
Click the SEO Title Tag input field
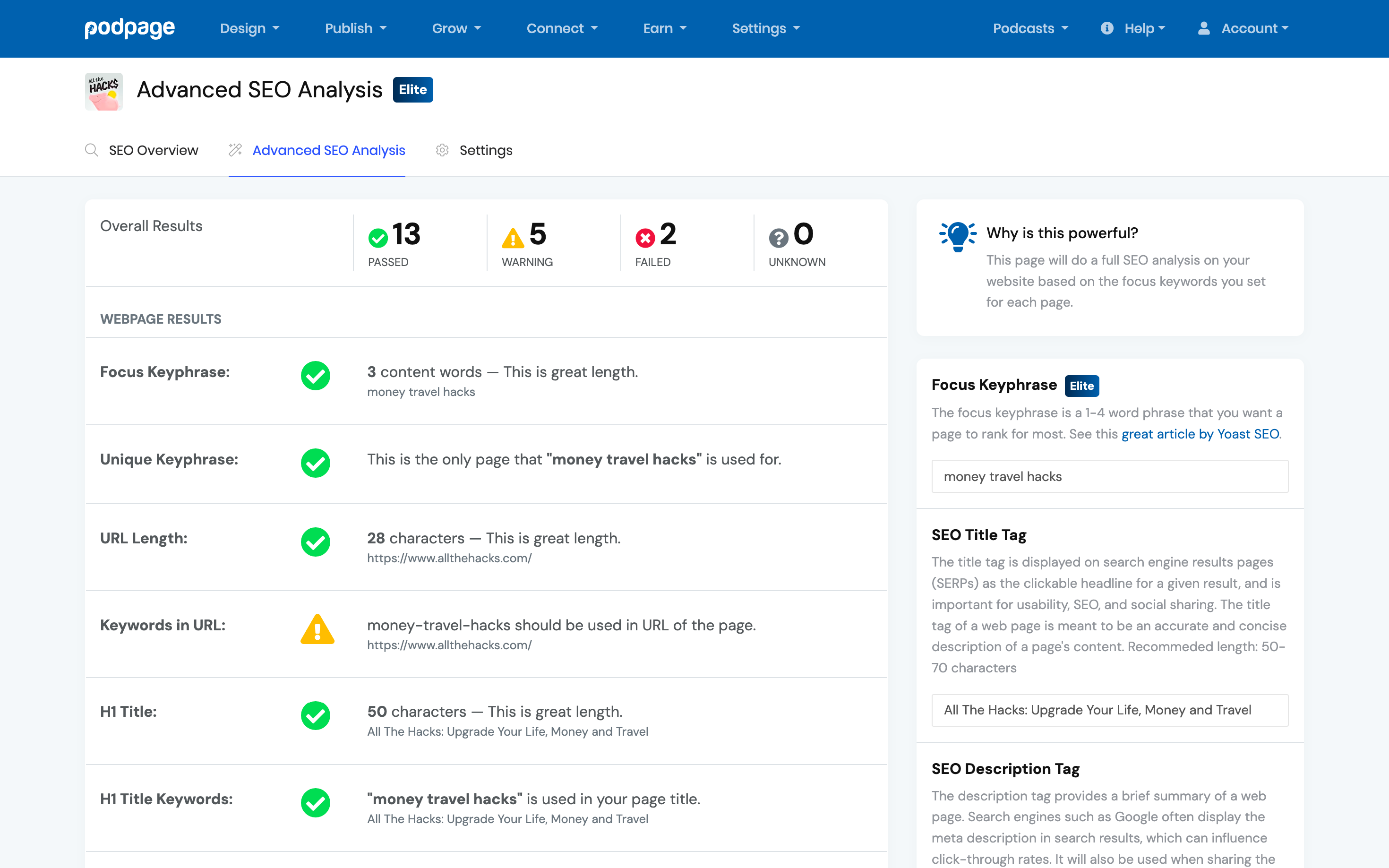click(1109, 710)
